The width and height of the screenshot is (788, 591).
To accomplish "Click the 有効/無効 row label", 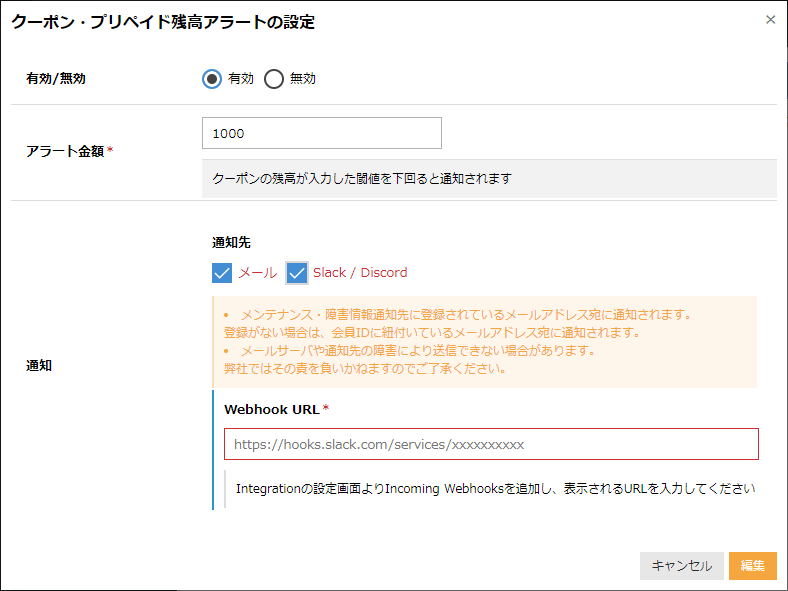I will pyautogui.click(x=56, y=79).
